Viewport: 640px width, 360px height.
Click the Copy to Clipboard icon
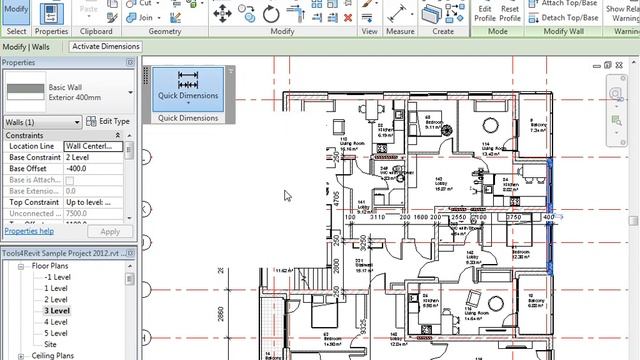pyautogui.click(x=112, y=4)
